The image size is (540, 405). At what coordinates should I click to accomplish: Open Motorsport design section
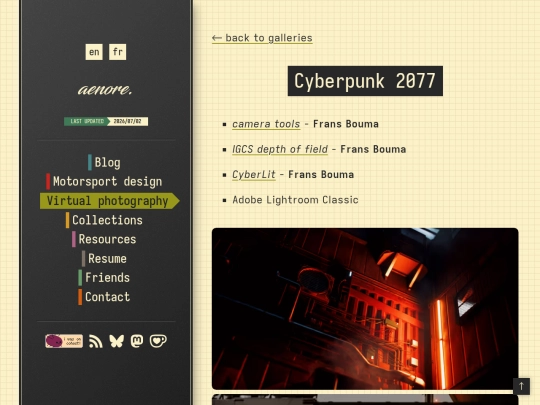pyautogui.click(x=104, y=181)
